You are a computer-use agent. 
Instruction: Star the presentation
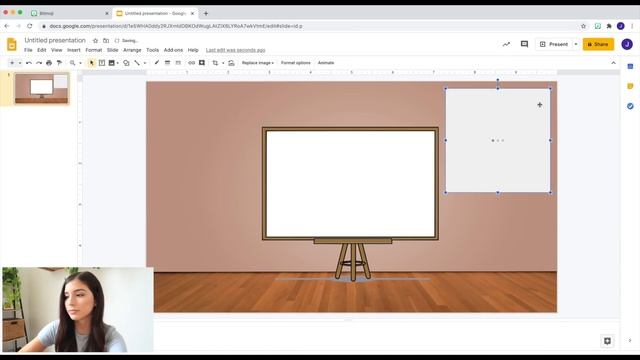click(x=95, y=40)
